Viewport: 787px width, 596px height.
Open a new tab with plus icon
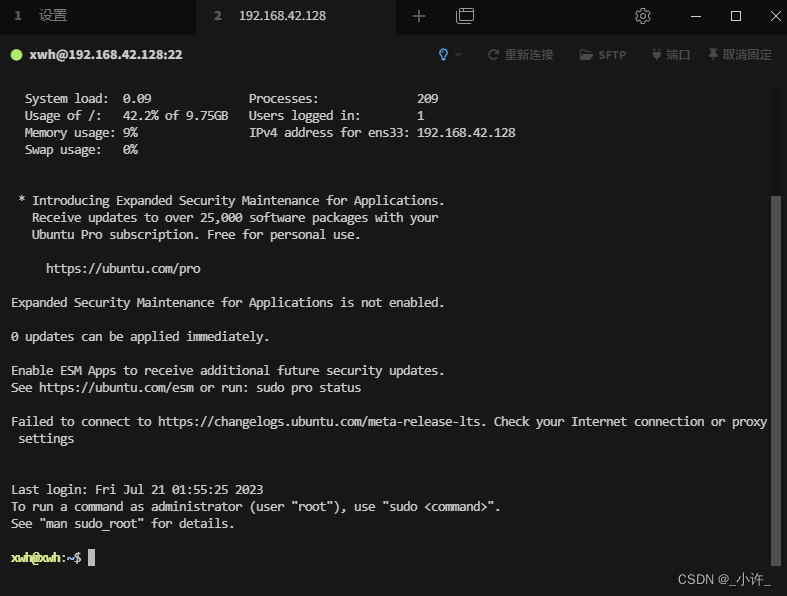click(419, 16)
